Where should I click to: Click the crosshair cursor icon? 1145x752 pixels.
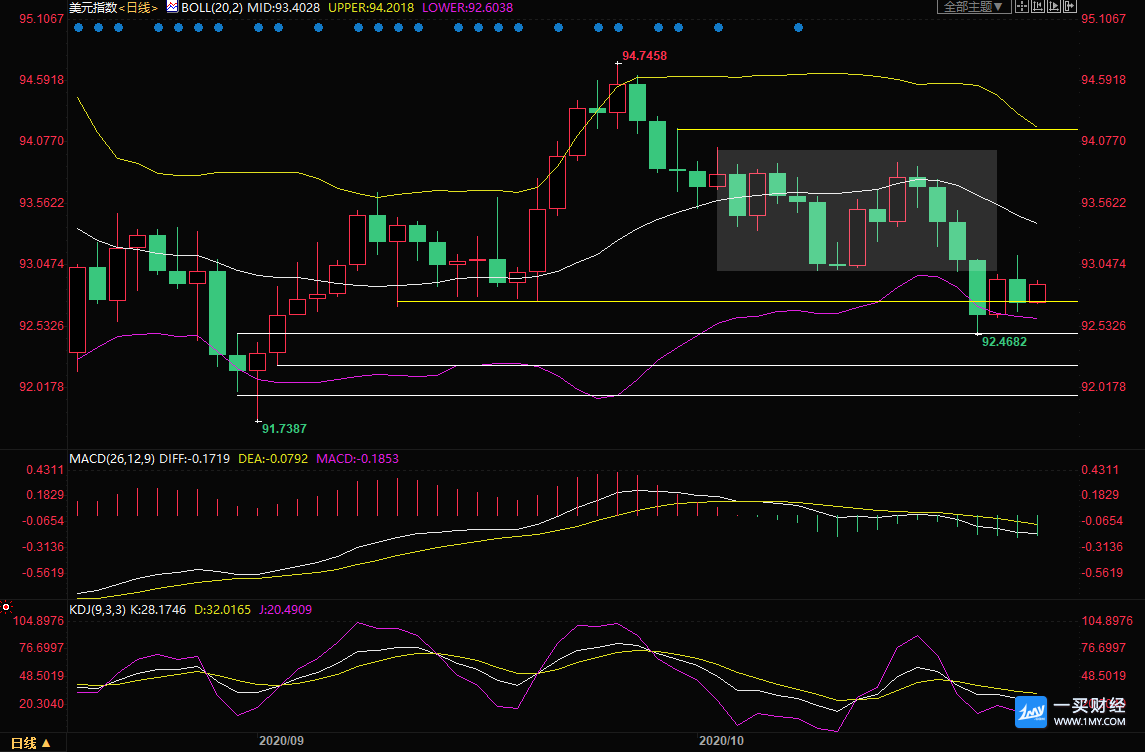coord(1022,6)
